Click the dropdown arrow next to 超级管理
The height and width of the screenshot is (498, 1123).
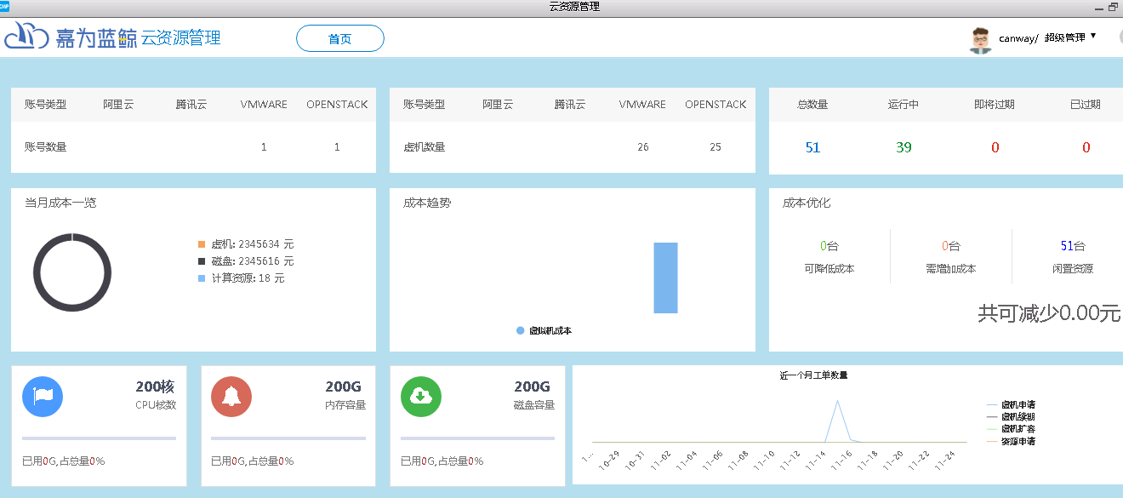pyautogui.click(x=1093, y=37)
